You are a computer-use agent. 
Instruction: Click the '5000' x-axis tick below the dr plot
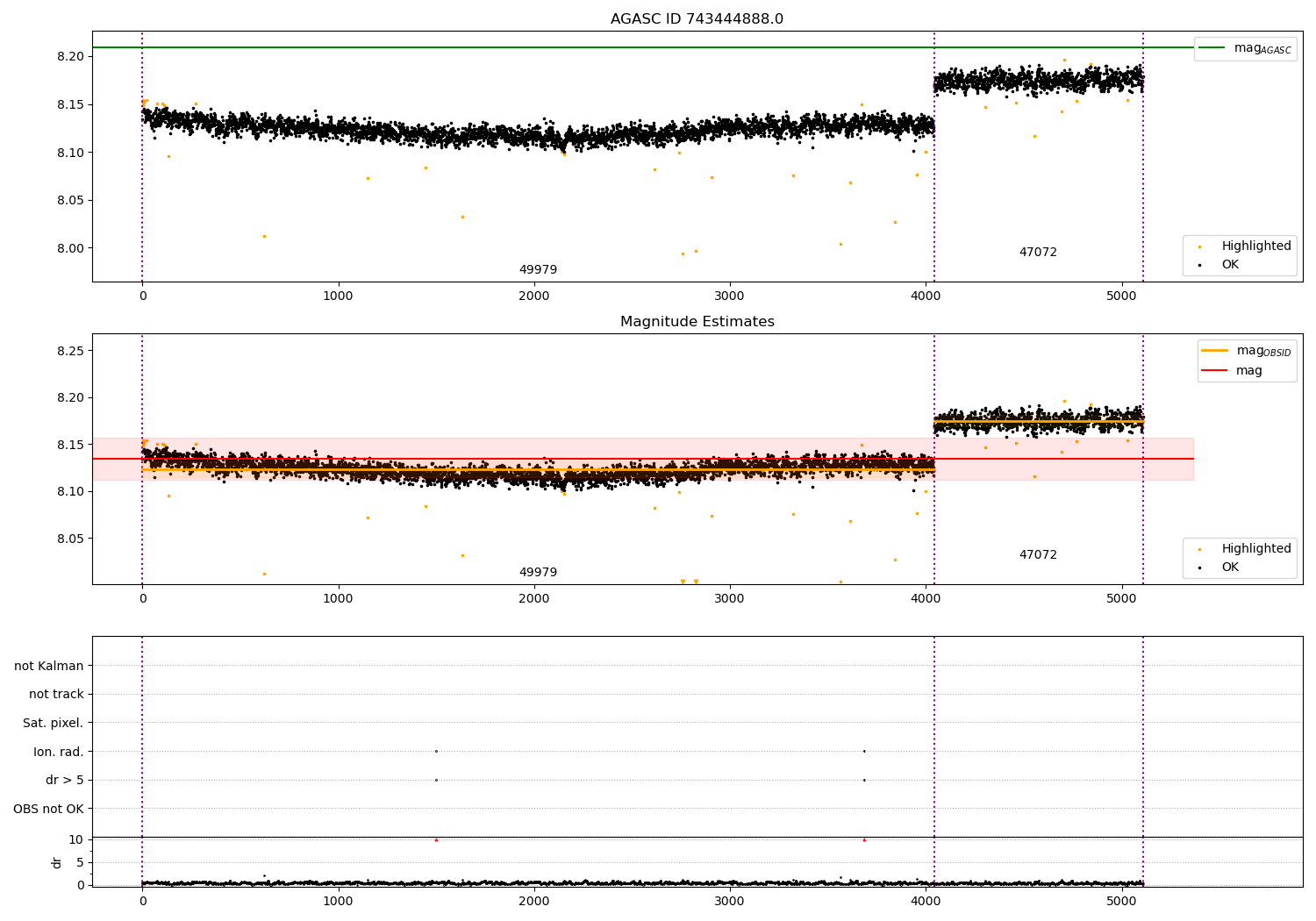click(1122, 901)
